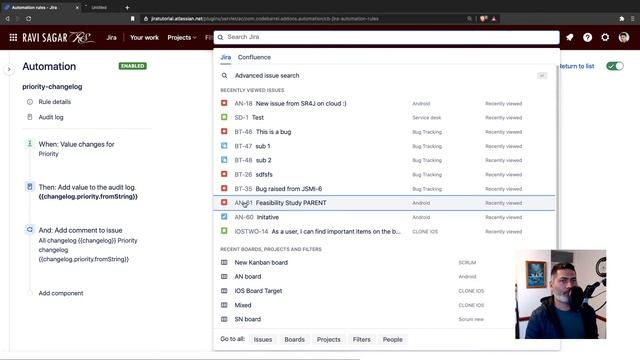Select And: Add comment to issue
The height and width of the screenshot is (360, 640).
(88, 244)
